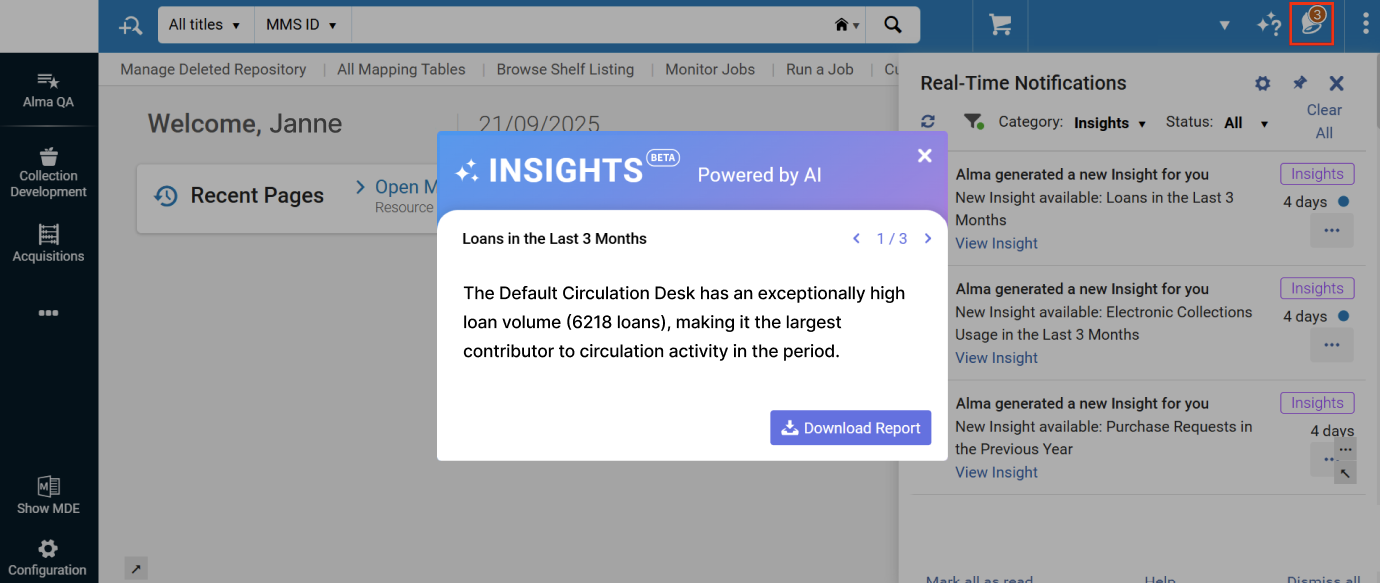The height and width of the screenshot is (583, 1380).
Task: Open the Category Insights dropdown
Action: 1110,122
